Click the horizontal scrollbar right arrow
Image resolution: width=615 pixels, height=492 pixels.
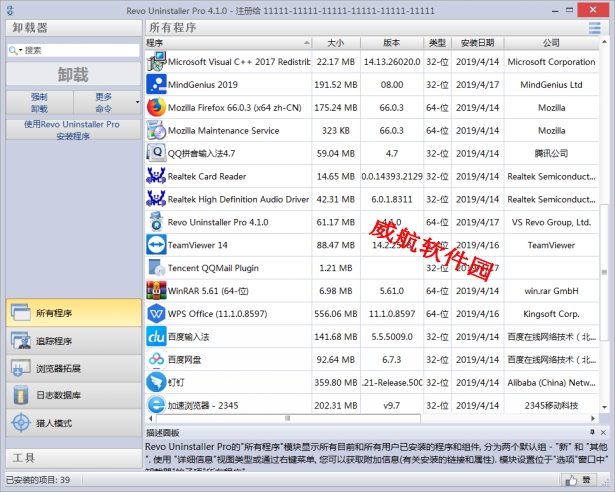[593, 418]
